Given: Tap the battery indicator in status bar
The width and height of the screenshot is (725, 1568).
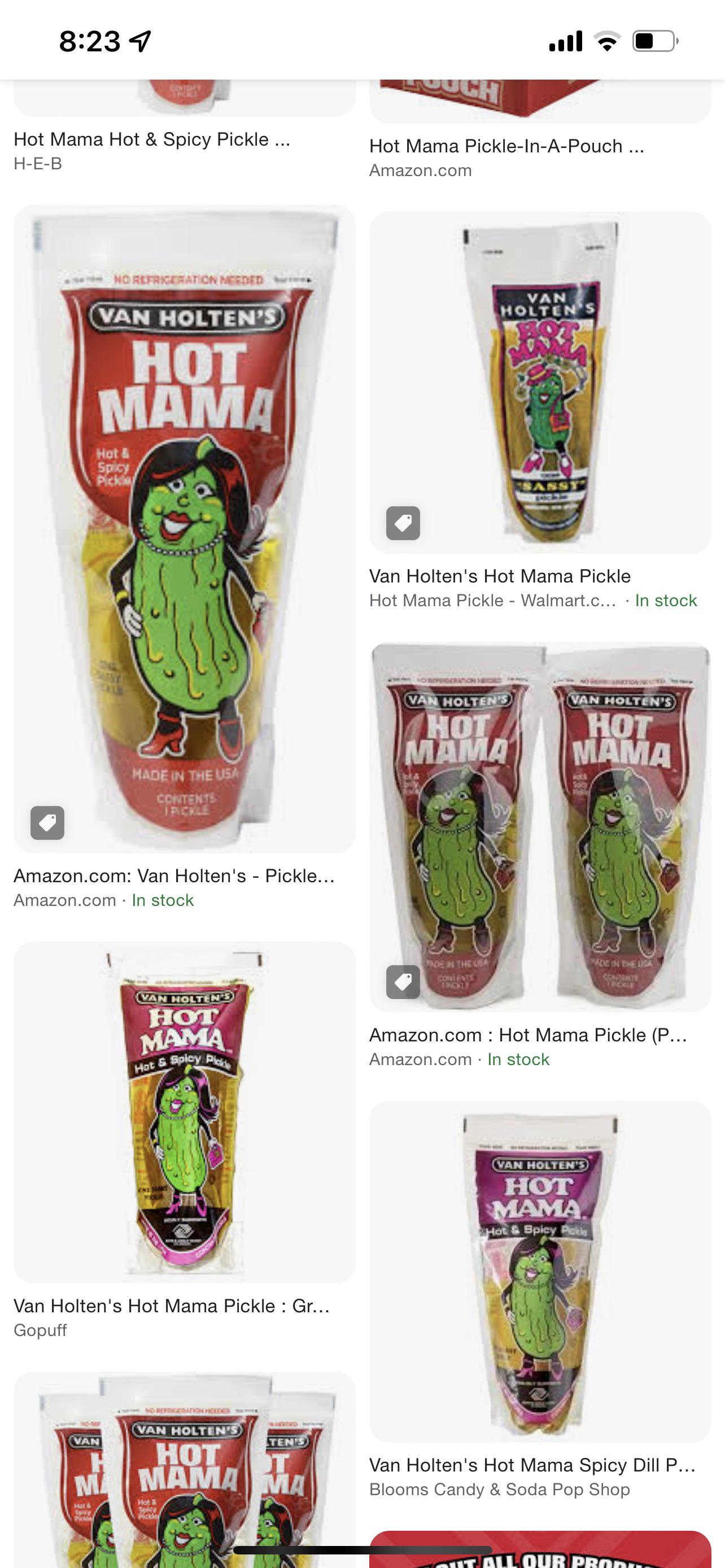Looking at the screenshot, I should (x=656, y=41).
